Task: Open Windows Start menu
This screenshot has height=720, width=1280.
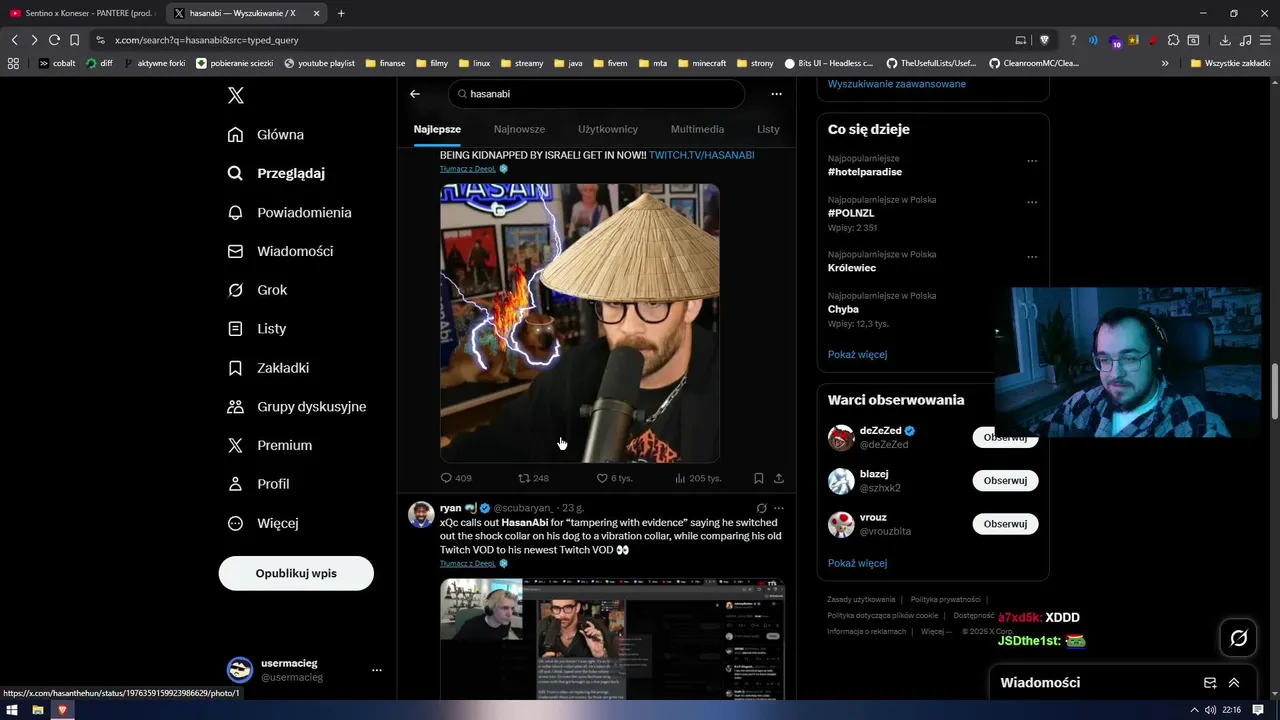Action: click(12, 710)
